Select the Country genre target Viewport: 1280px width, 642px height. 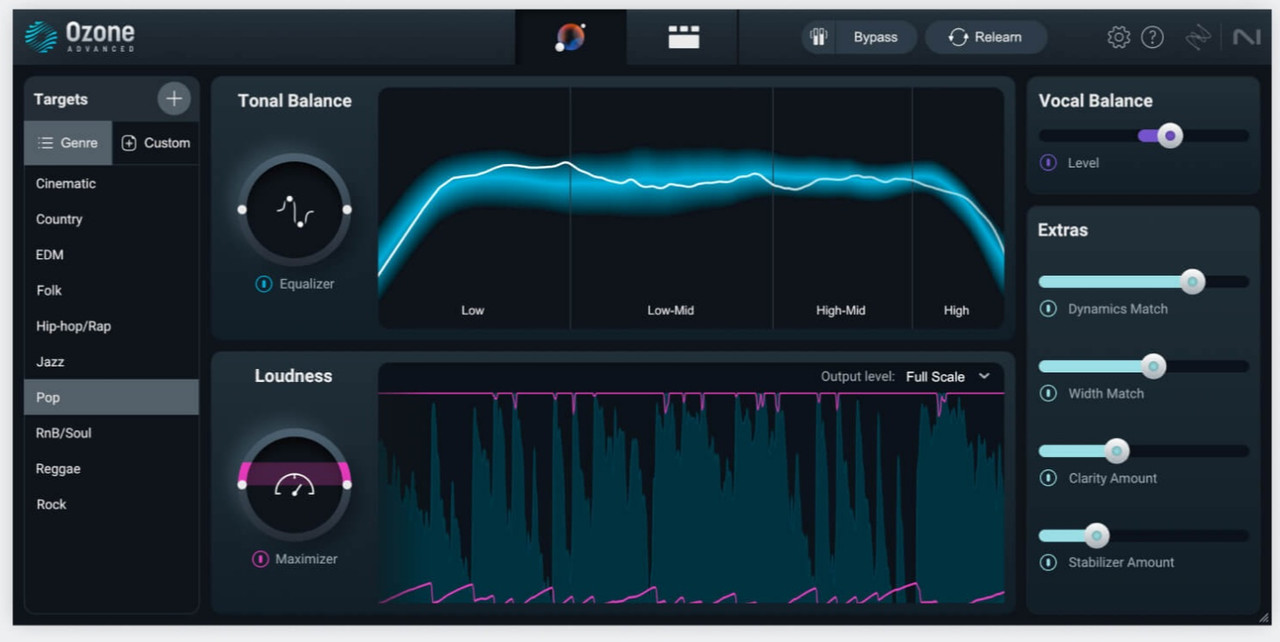[111, 219]
